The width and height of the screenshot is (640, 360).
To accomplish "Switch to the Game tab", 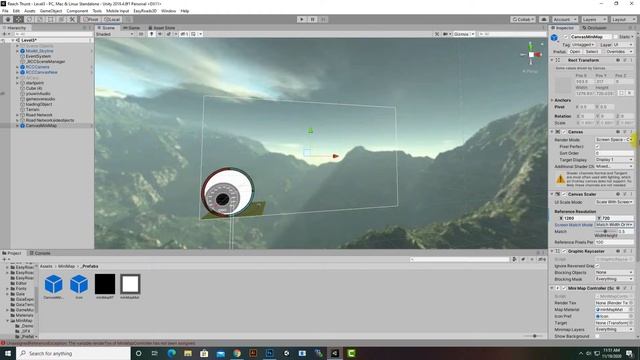I will (x=131, y=28).
